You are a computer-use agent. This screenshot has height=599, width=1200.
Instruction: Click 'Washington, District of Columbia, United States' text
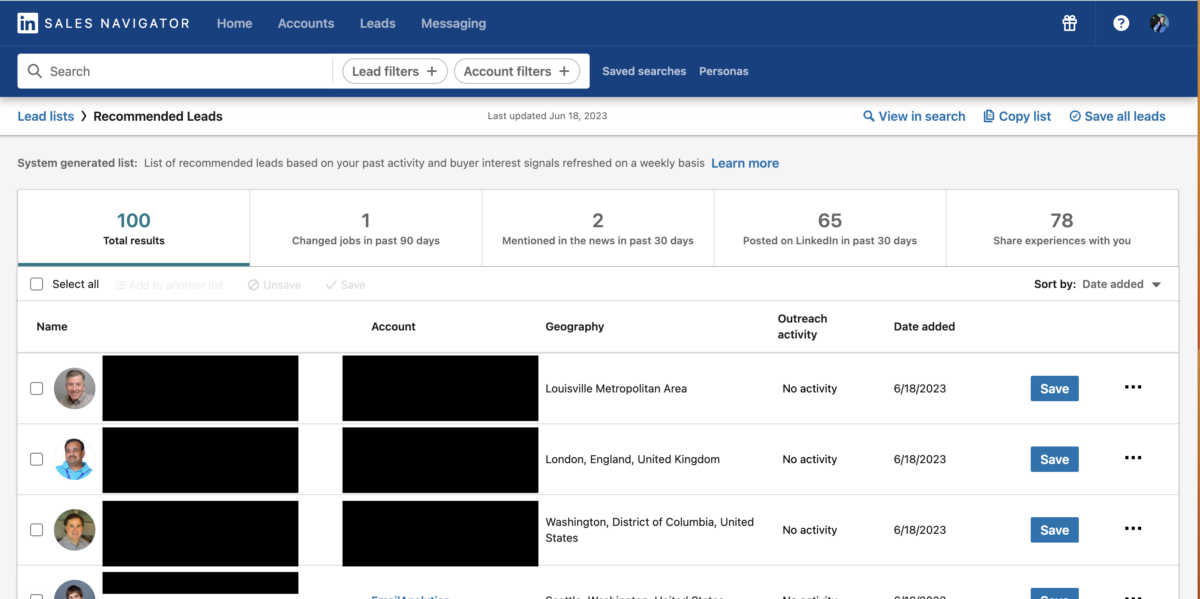point(650,530)
